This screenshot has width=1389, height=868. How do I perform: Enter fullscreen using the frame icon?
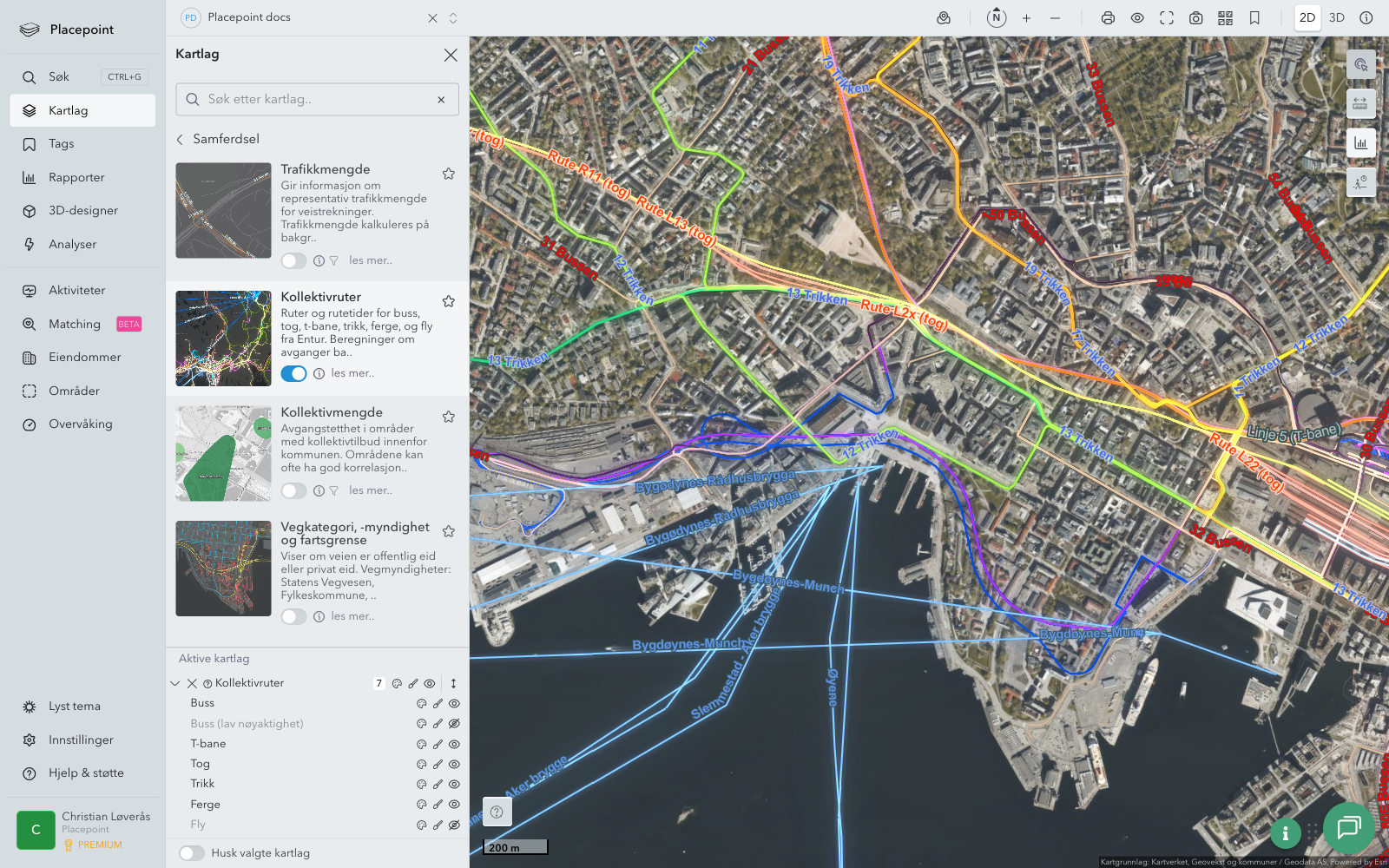pyautogui.click(x=1167, y=18)
